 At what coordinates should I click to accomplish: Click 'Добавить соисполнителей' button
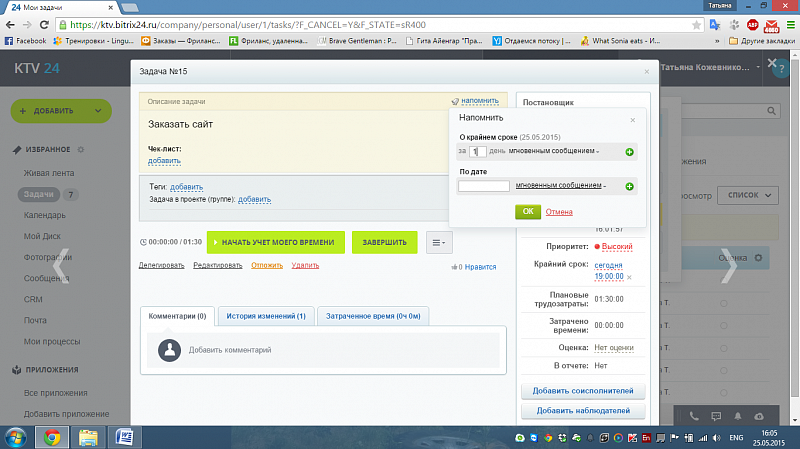point(583,391)
